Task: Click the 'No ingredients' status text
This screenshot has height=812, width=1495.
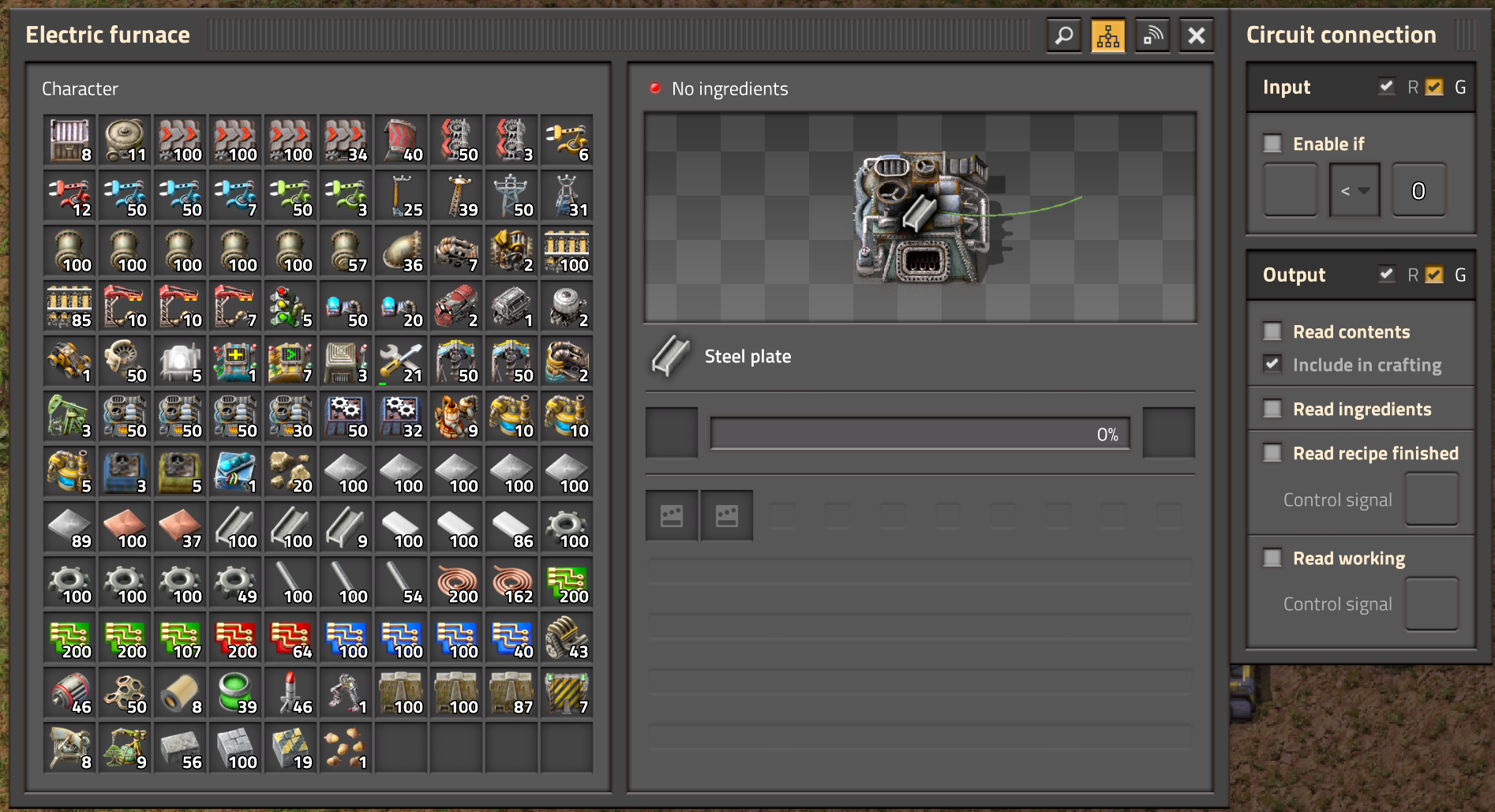Action: coord(729,88)
